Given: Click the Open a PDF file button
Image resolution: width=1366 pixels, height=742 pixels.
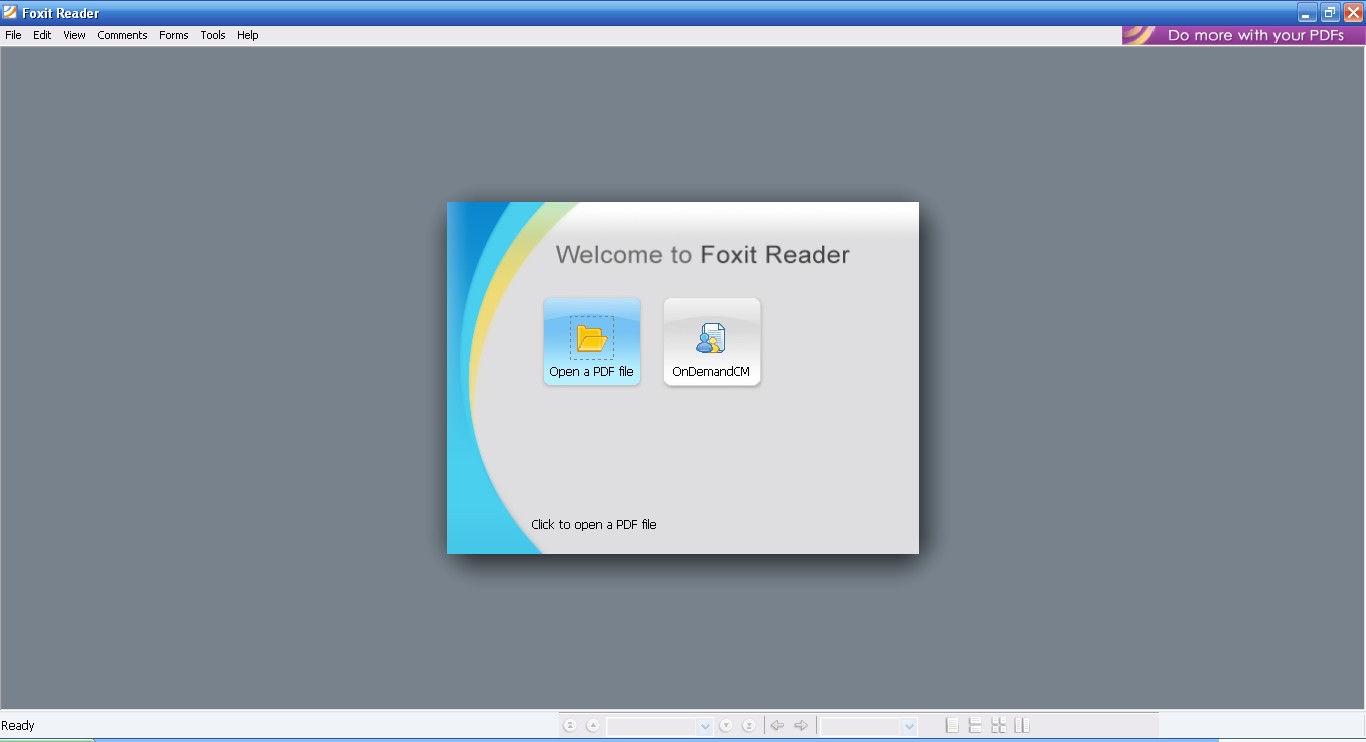Looking at the screenshot, I should [592, 341].
